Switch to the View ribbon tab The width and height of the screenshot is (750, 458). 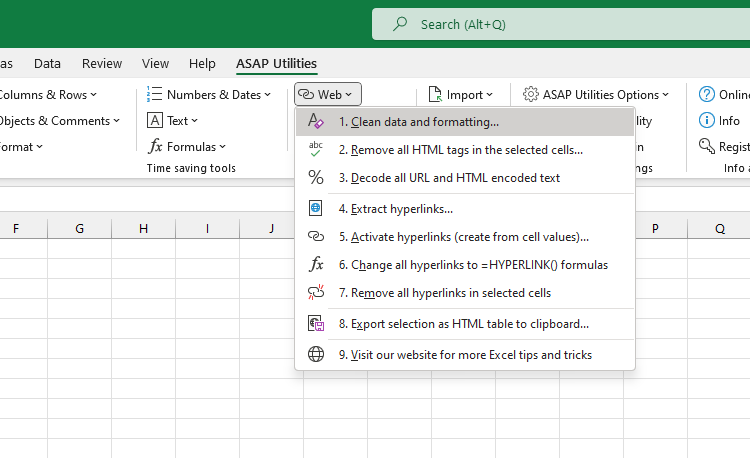(155, 64)
